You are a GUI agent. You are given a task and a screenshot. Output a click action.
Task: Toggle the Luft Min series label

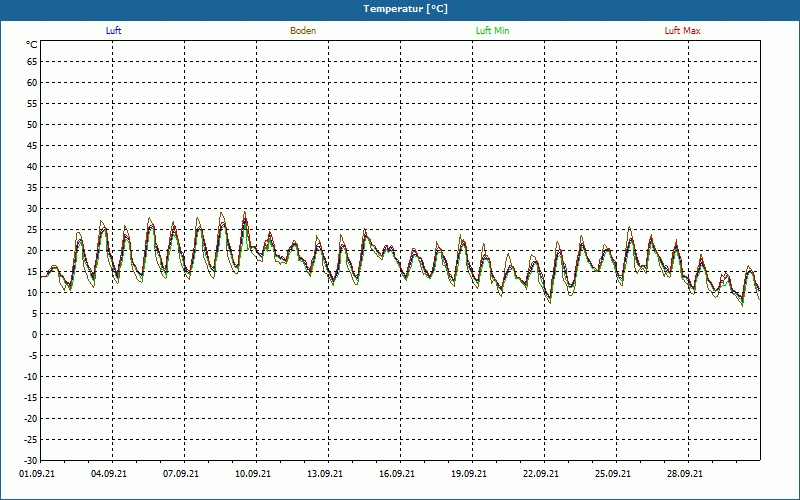492,31
